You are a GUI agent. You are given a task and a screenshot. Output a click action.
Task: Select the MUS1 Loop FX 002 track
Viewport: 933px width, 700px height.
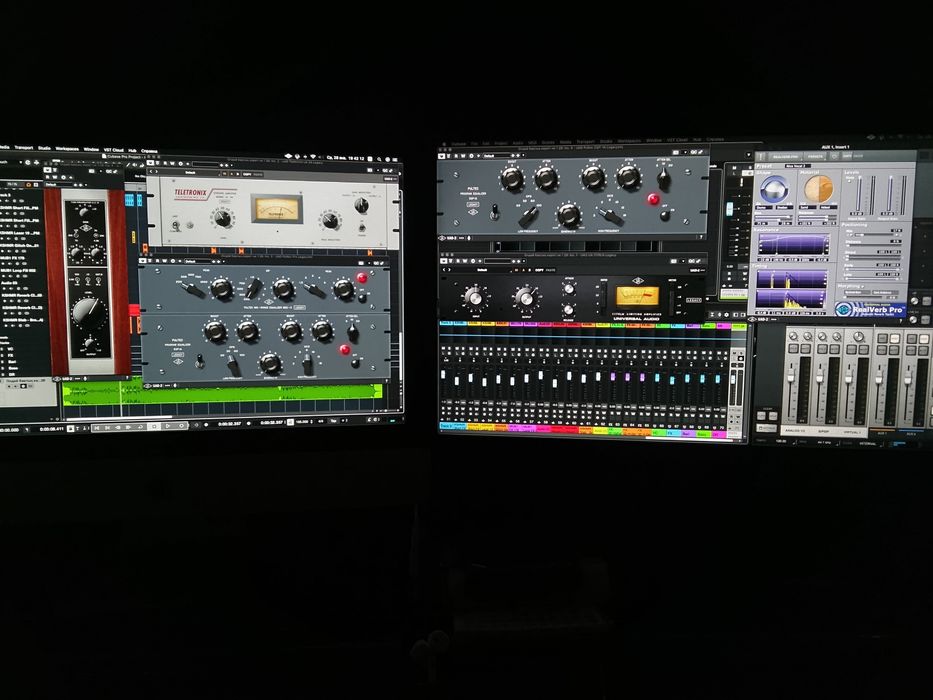[x=20, y=270]
